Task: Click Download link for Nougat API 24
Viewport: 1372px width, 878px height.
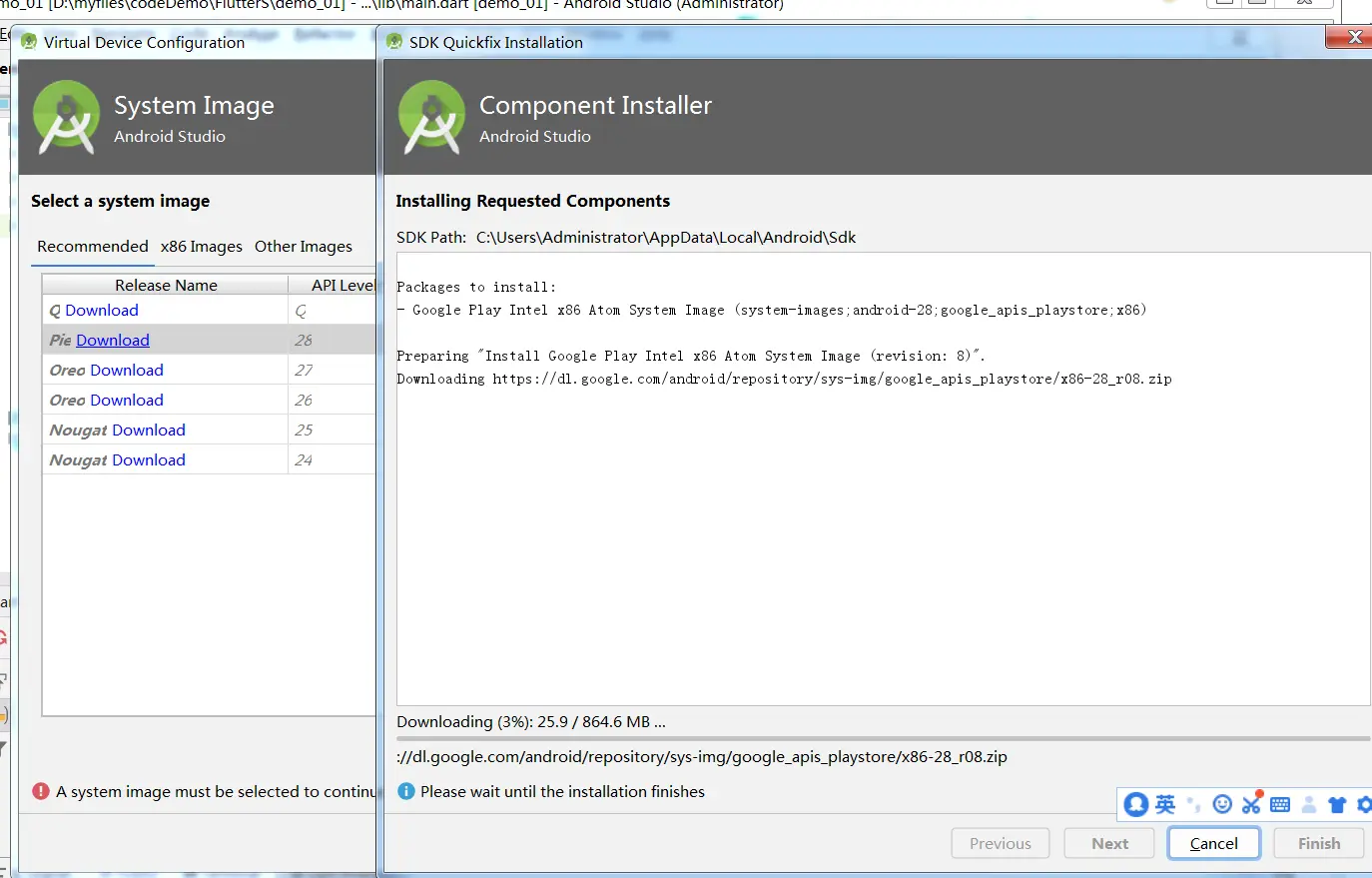Action: (x=149, y=459)
